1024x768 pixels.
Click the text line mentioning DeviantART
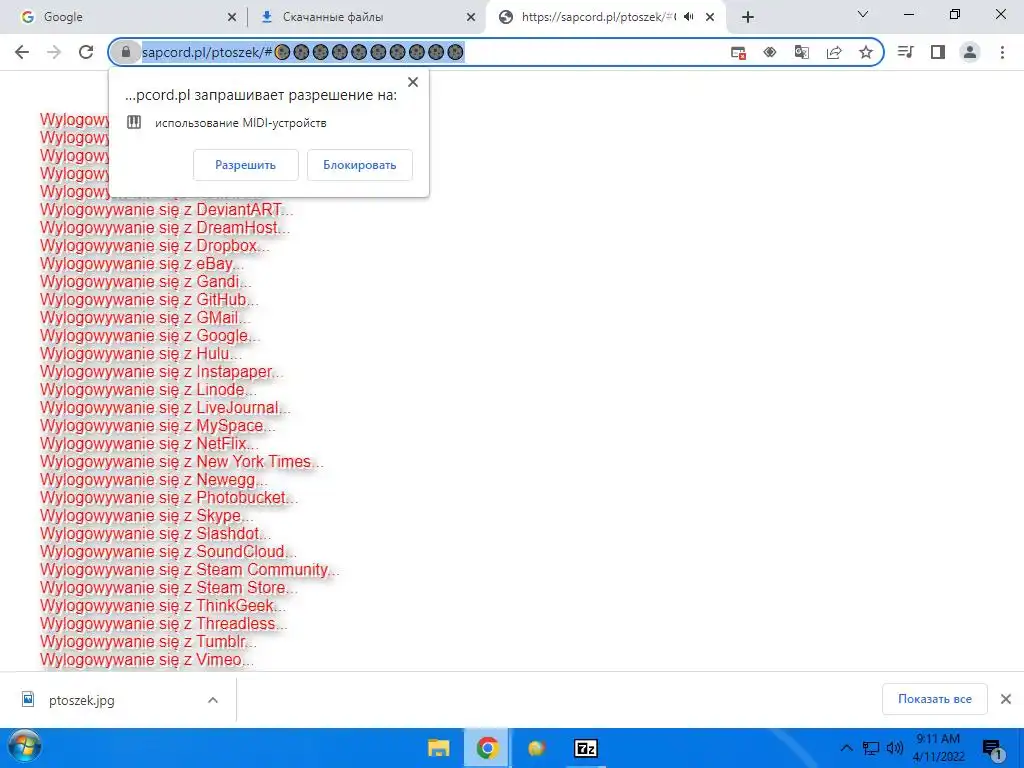point(167,210)
